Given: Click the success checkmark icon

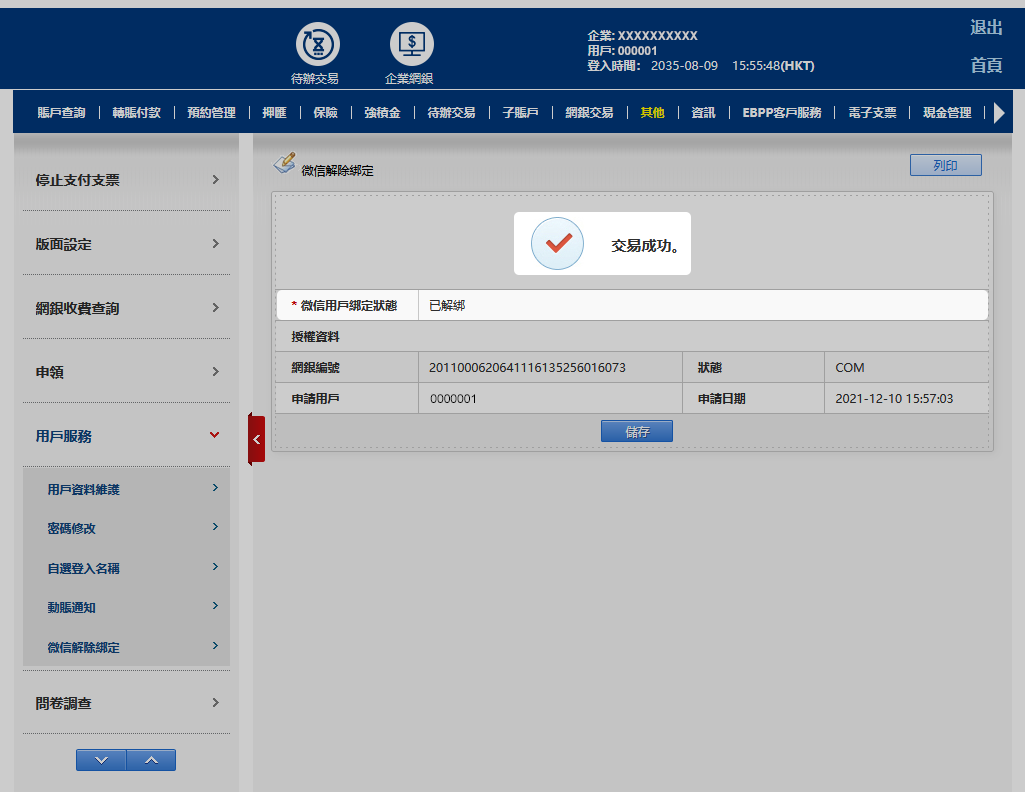Looking at the screenshot, I should tap(557, 243).
